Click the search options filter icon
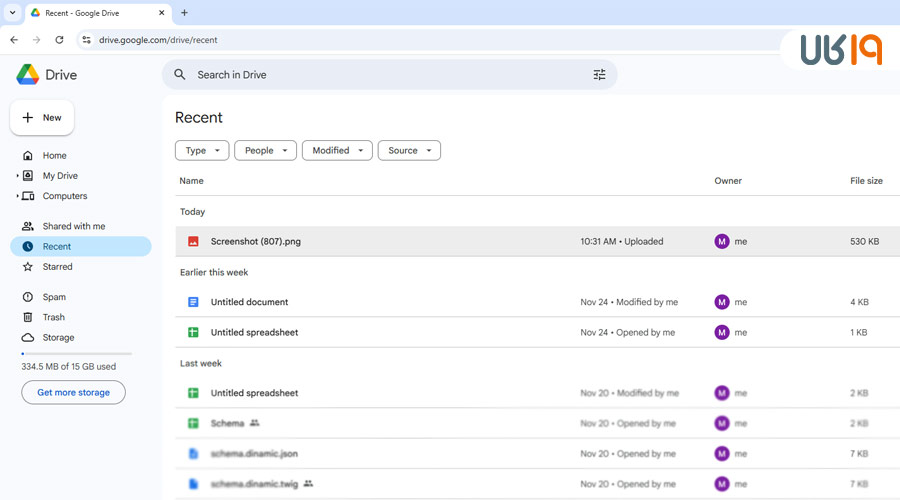The height and width of the screenshot is (500, 900). click(x=599, y=75)
